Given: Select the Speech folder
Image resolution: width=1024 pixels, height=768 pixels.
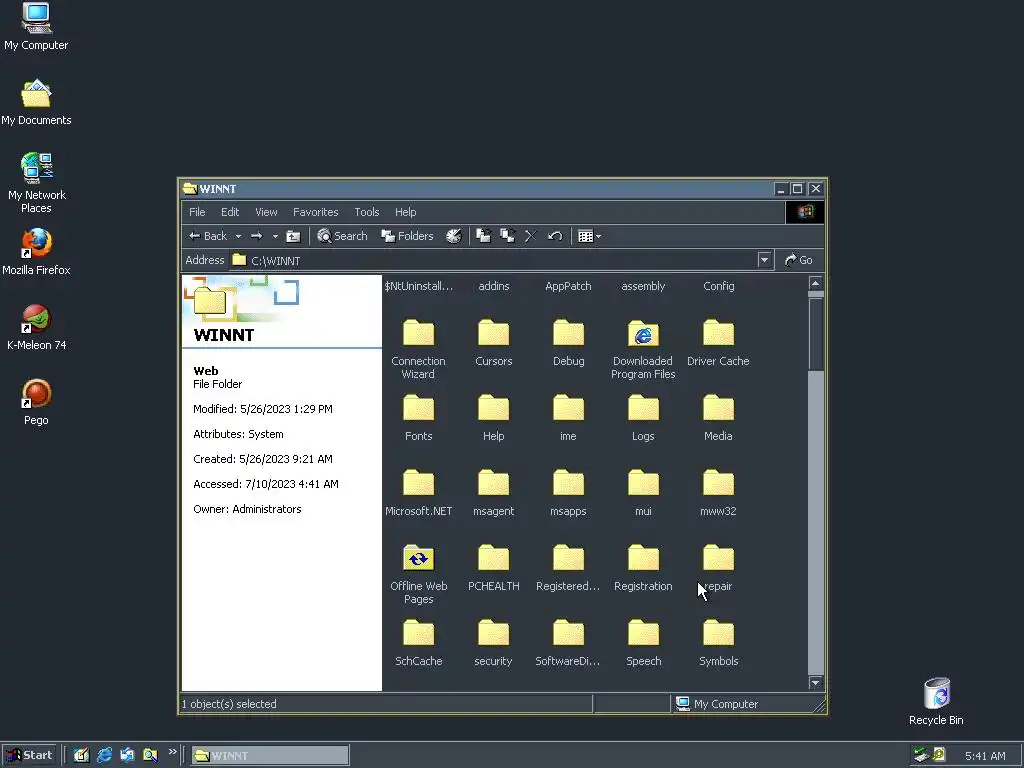Looking at the screenshot, I should tap(643, 643).
